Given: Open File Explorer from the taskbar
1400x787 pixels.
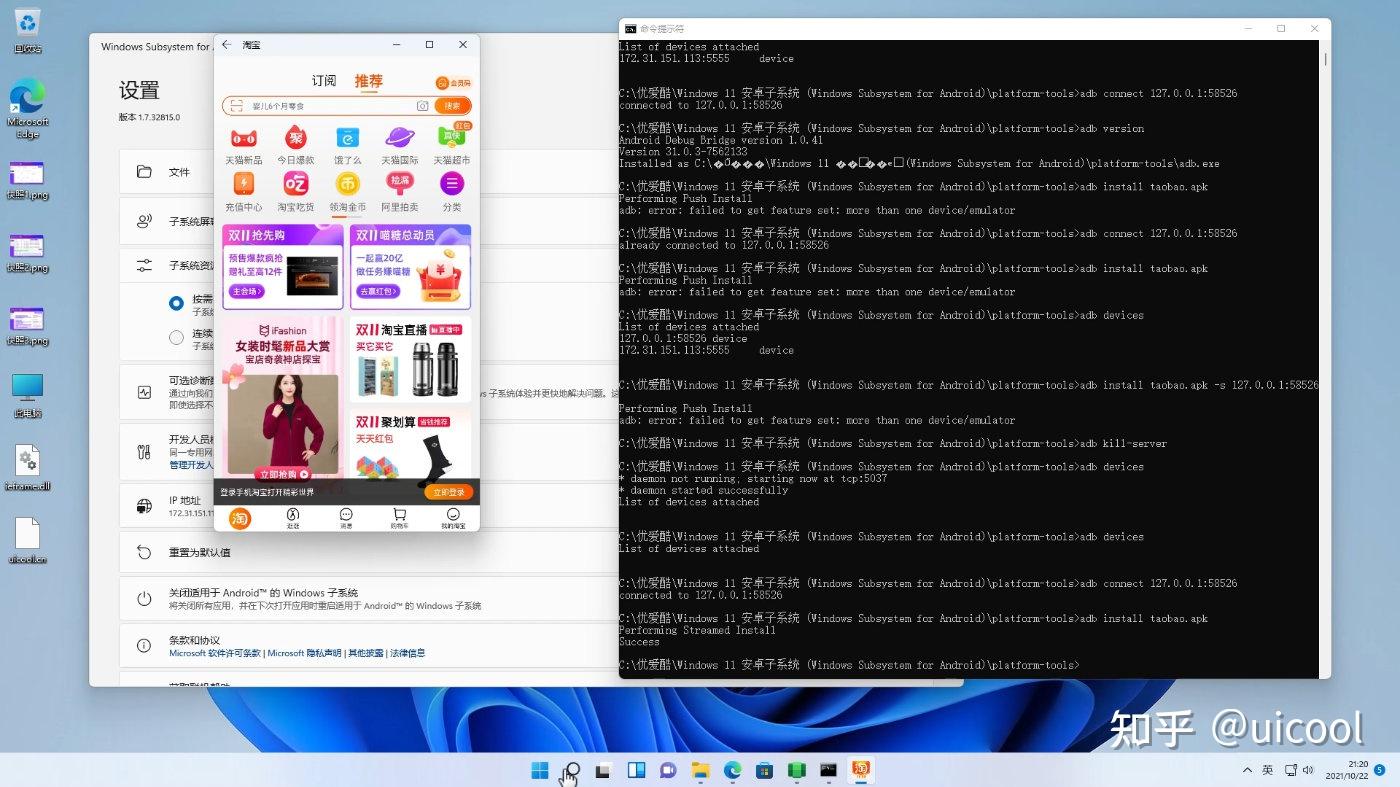Looking at the screenshot, I should pyautogui.click(x=700, y=770).
